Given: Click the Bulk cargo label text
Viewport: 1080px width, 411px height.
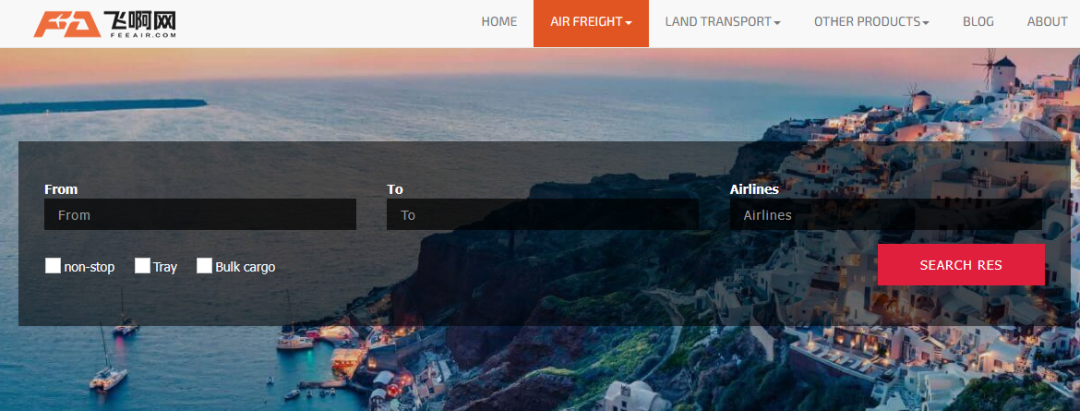Looking at the screenshot, I should pyautogui.click(x=245, y=267).
